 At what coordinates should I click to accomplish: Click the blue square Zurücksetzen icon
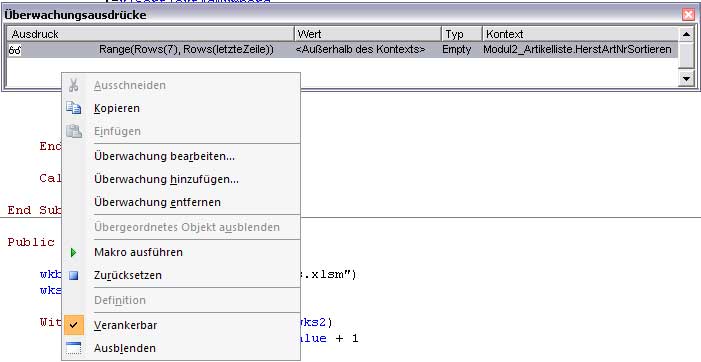click(x=73, y=275)
